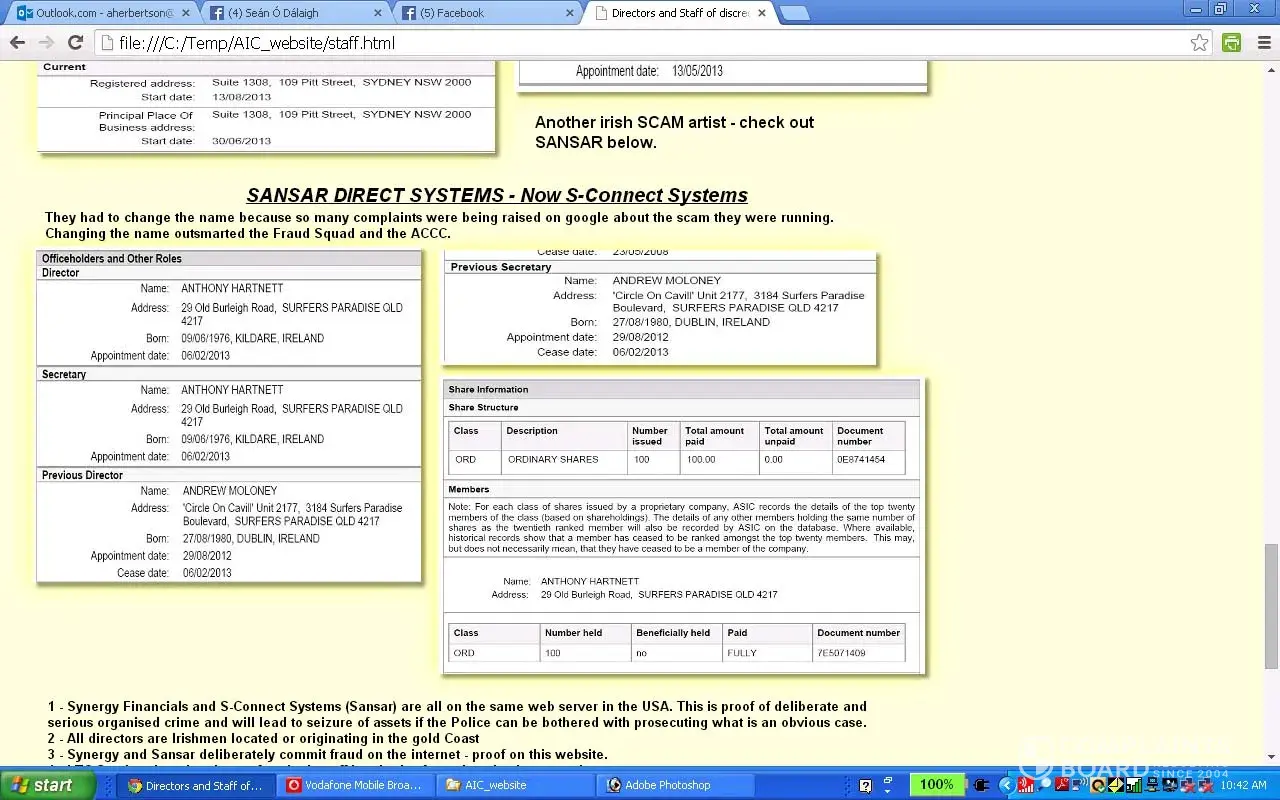1280x800 pixels.
Task: Click the vertical scrollbar thumb
Action: [x=1271, y=606]
